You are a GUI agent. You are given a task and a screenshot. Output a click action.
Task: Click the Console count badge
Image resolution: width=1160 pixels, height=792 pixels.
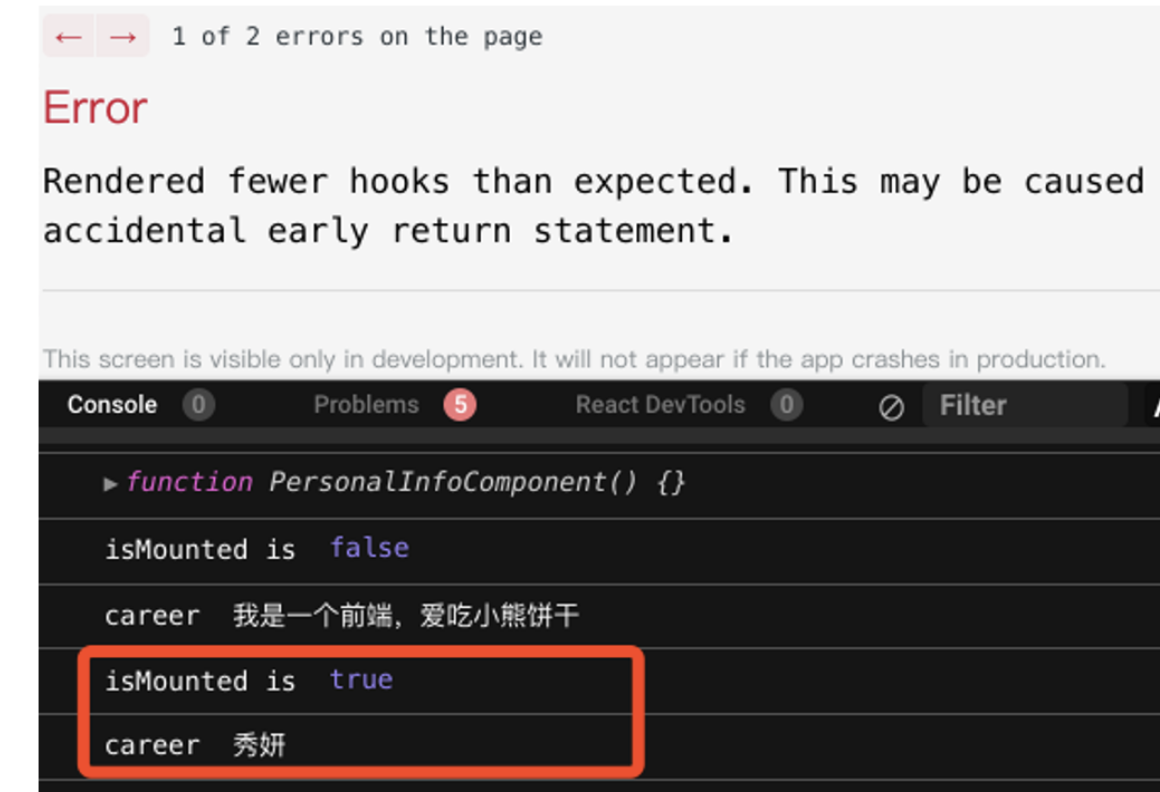coord(198,405)
